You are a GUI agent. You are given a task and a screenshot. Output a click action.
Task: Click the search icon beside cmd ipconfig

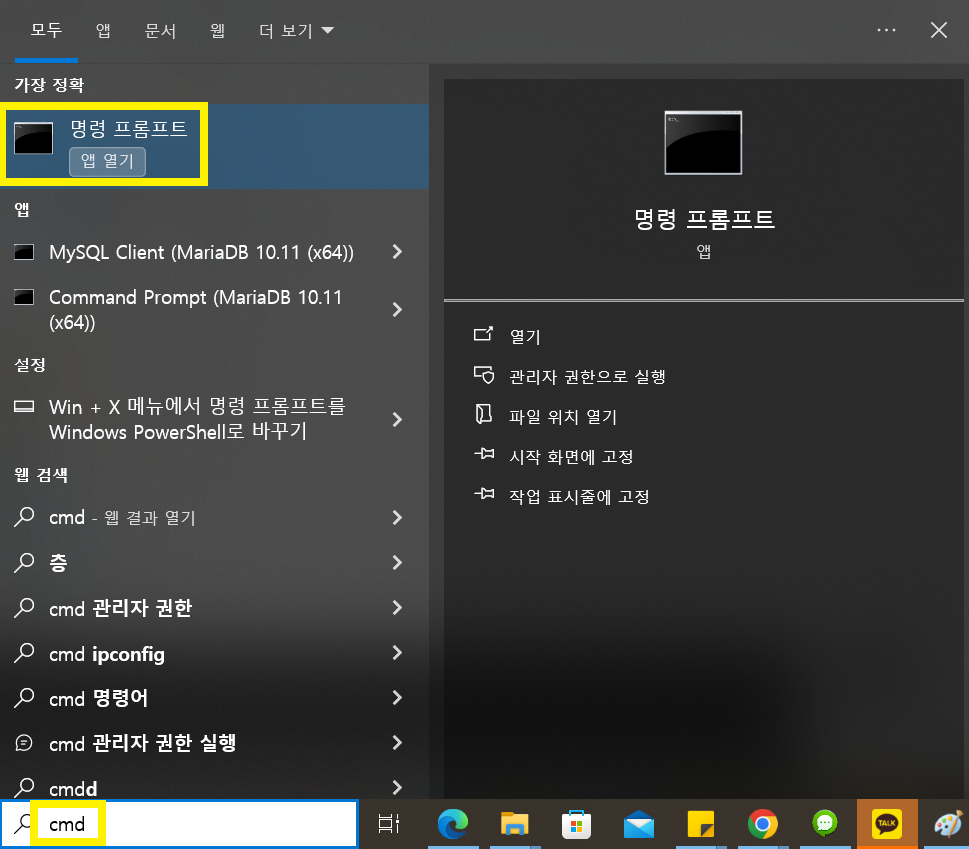point(24,653)
